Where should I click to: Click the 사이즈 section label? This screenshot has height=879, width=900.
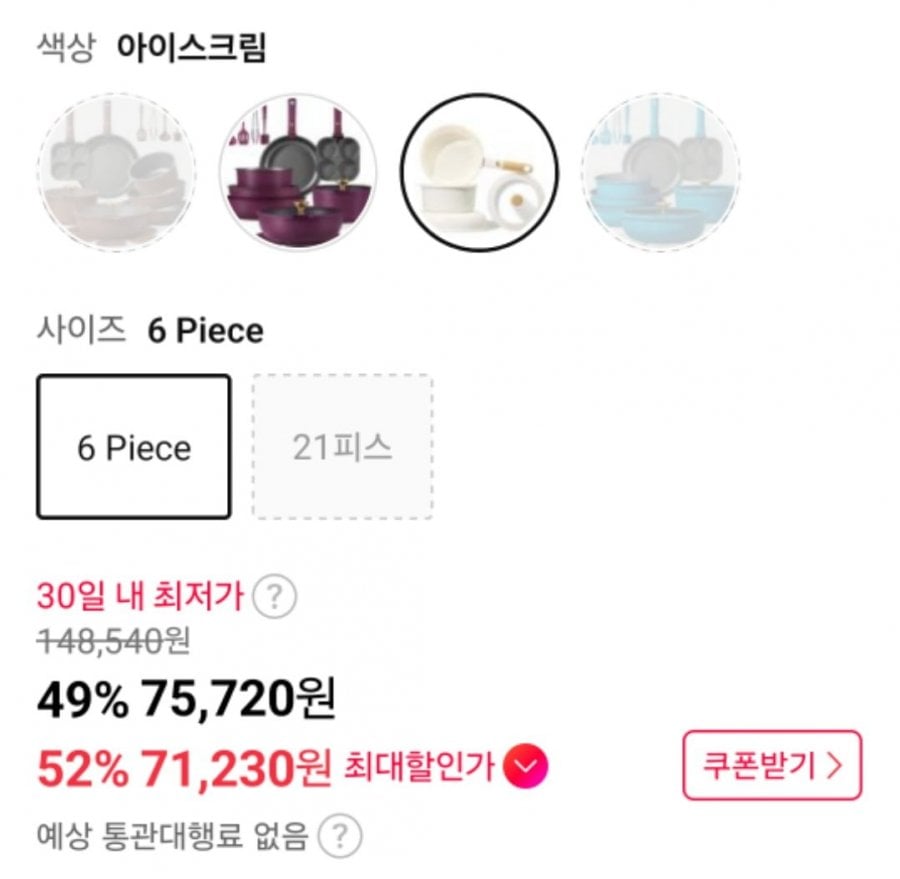point(81,330)
